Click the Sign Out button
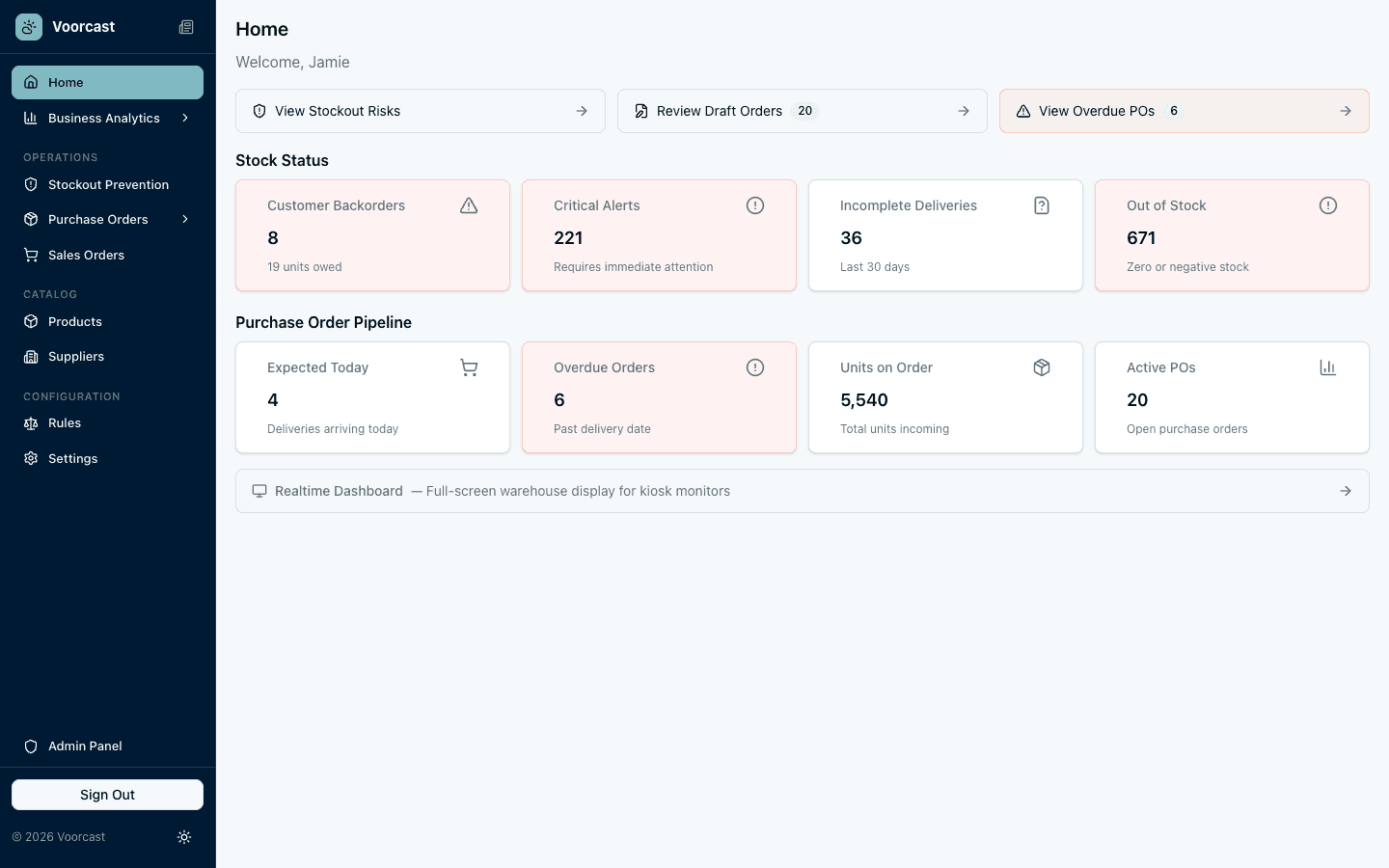Image resolution: width=1389 pixels, height=868 pixels. coord(107,794)
